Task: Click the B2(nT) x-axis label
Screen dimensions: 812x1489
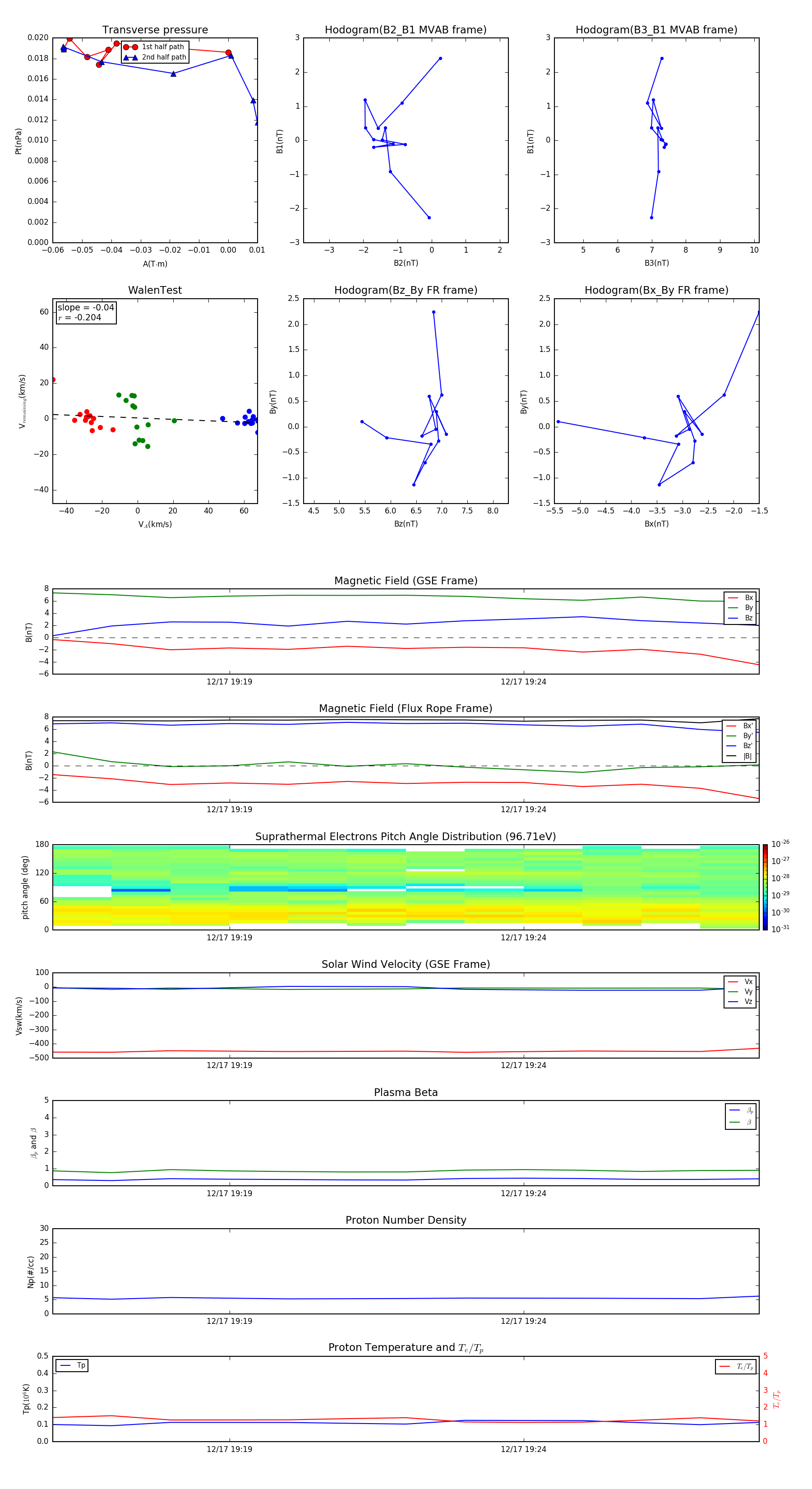Action: (406, 263)
